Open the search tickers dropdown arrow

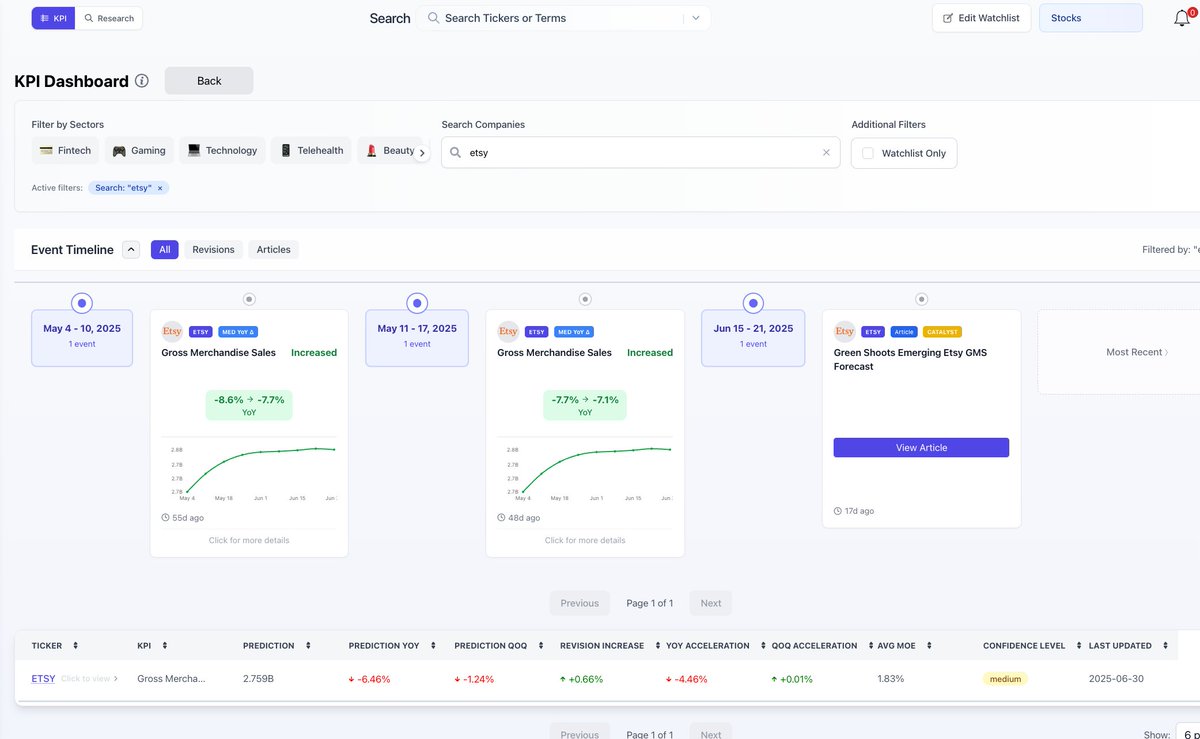(695, 18)
